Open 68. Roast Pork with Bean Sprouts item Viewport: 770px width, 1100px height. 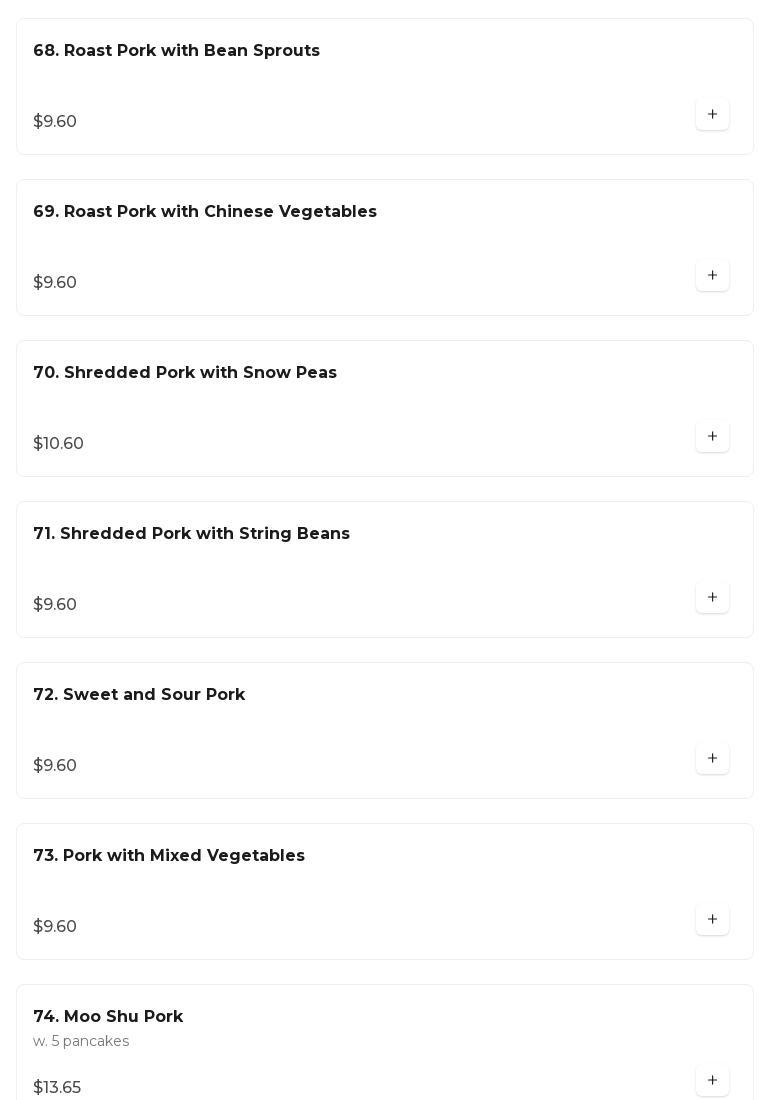tap(176, 51)
